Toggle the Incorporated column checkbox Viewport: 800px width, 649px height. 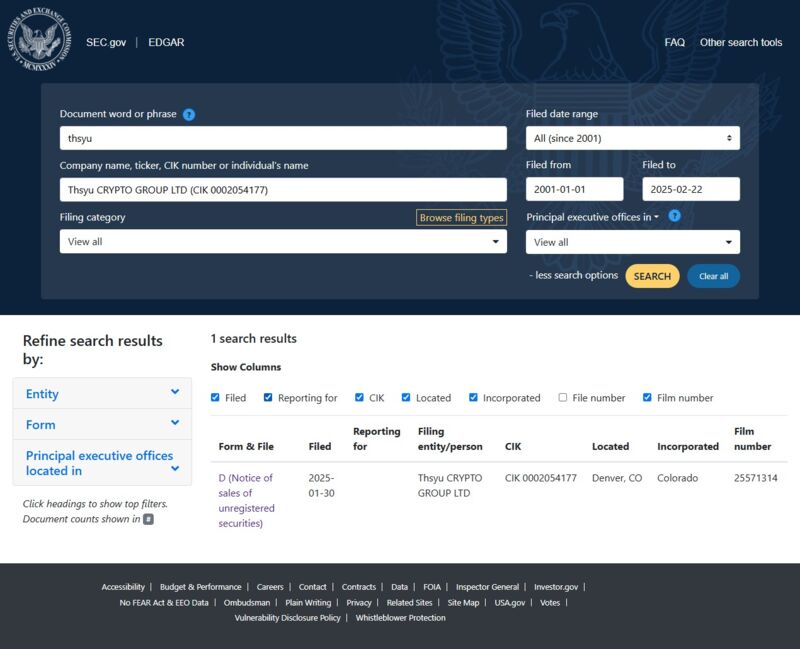pos(473,397)
